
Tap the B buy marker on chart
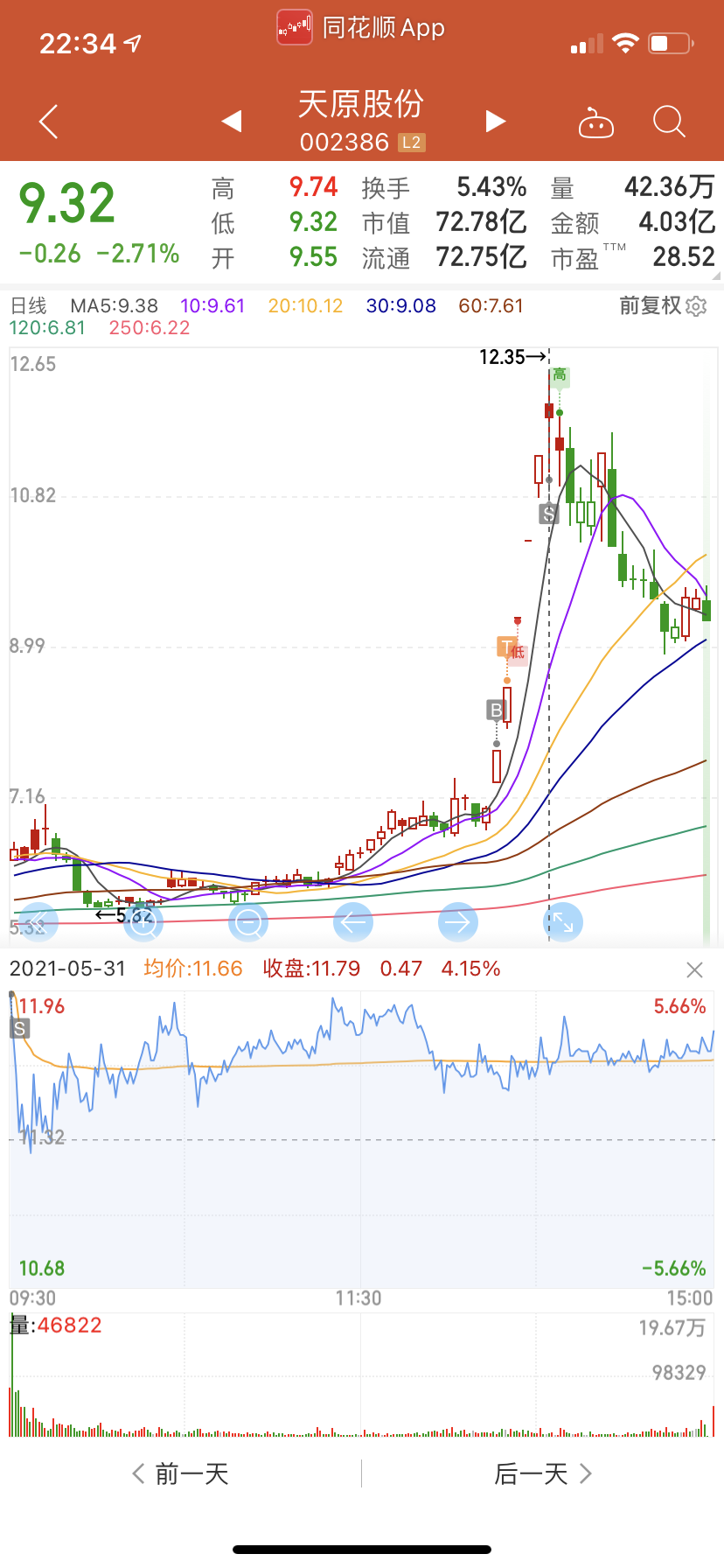pos(496,710)
